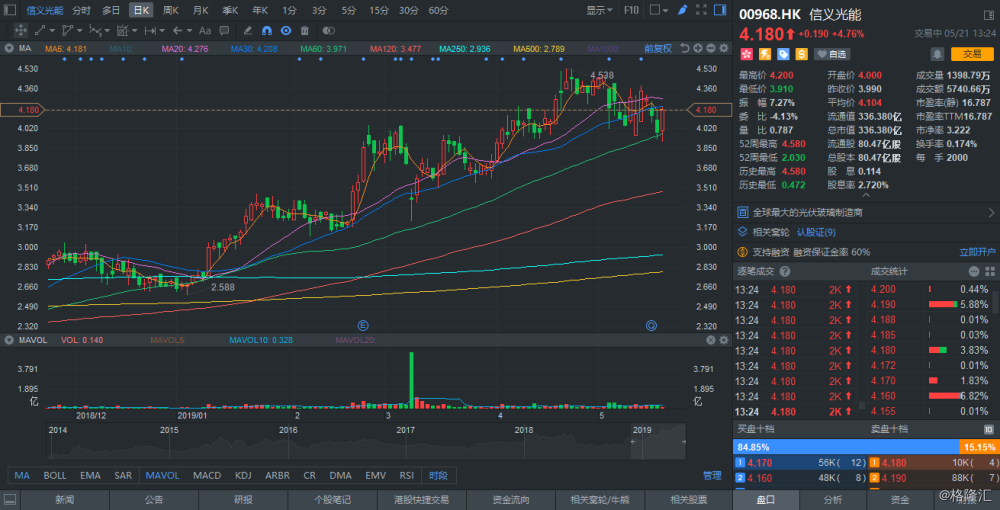
Task: Open MA settings gear icon
Action: click(724, 48)
